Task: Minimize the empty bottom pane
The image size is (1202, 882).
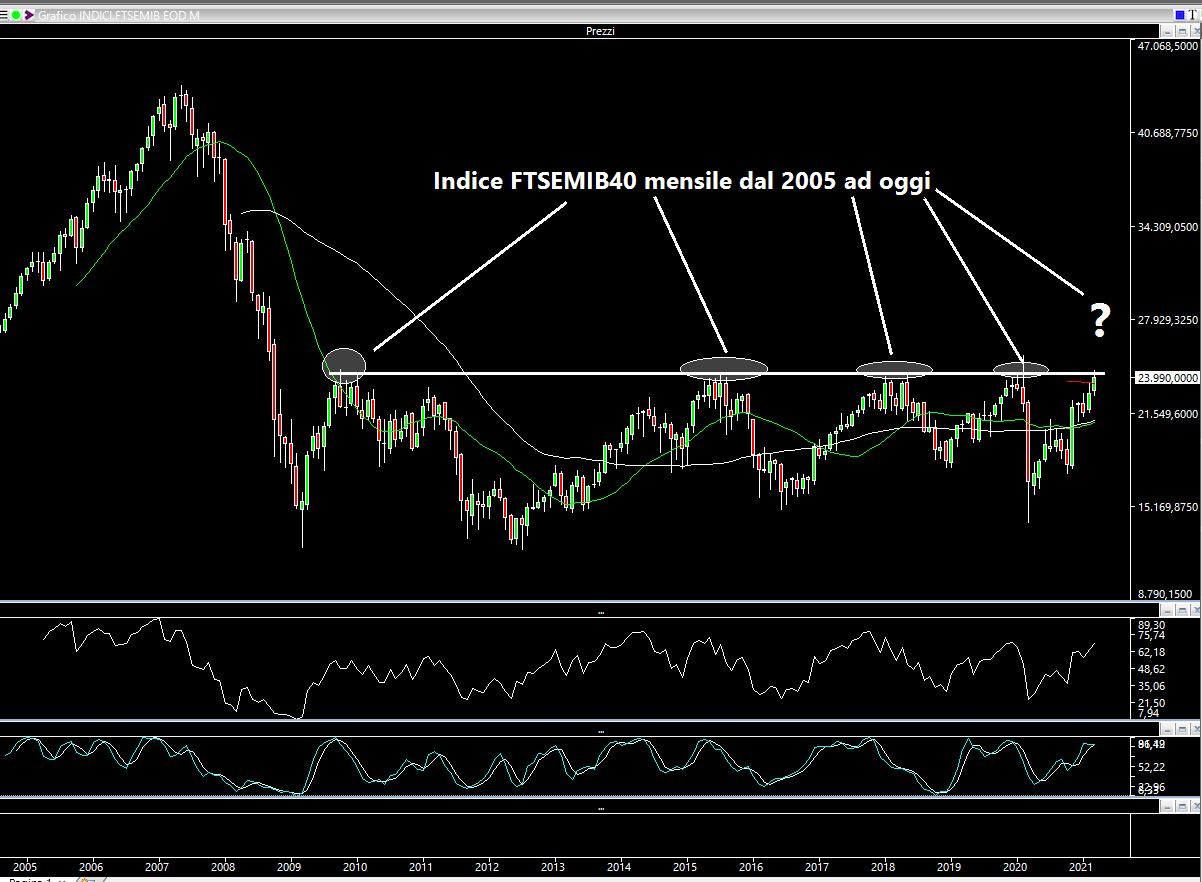Action: tap(1167, 806)
